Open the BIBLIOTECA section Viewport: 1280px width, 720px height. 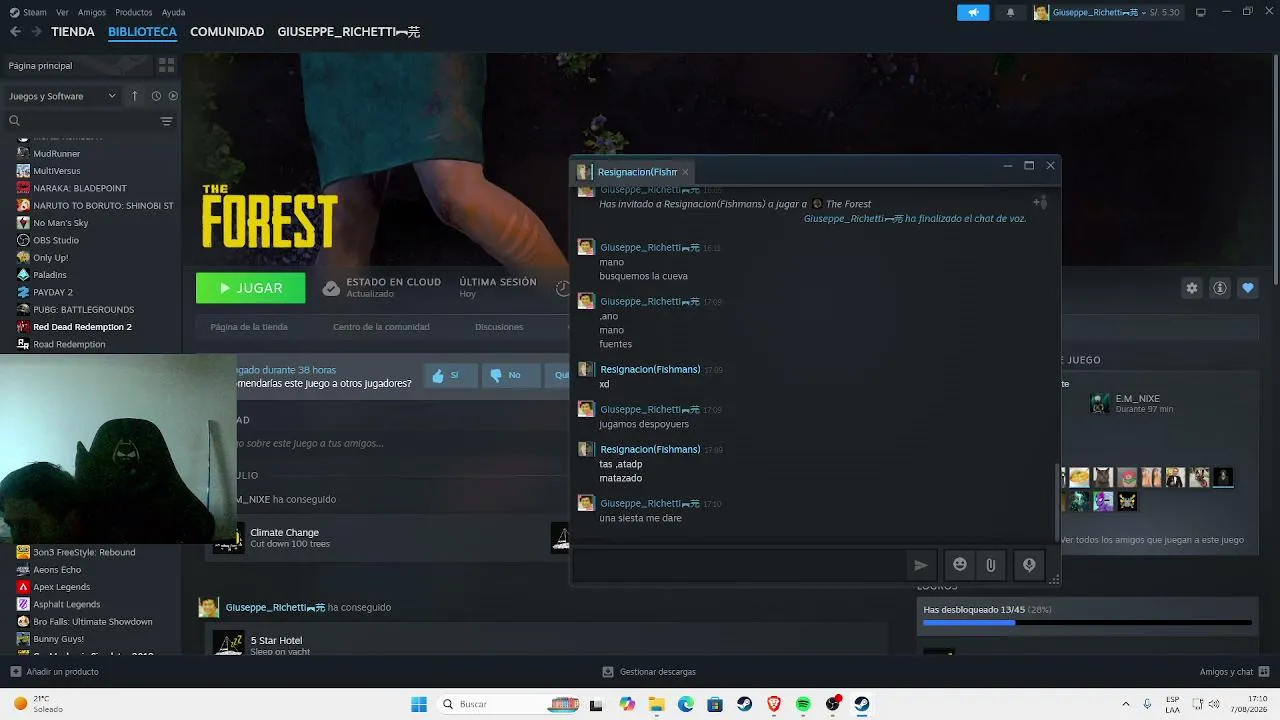point(142,32)
